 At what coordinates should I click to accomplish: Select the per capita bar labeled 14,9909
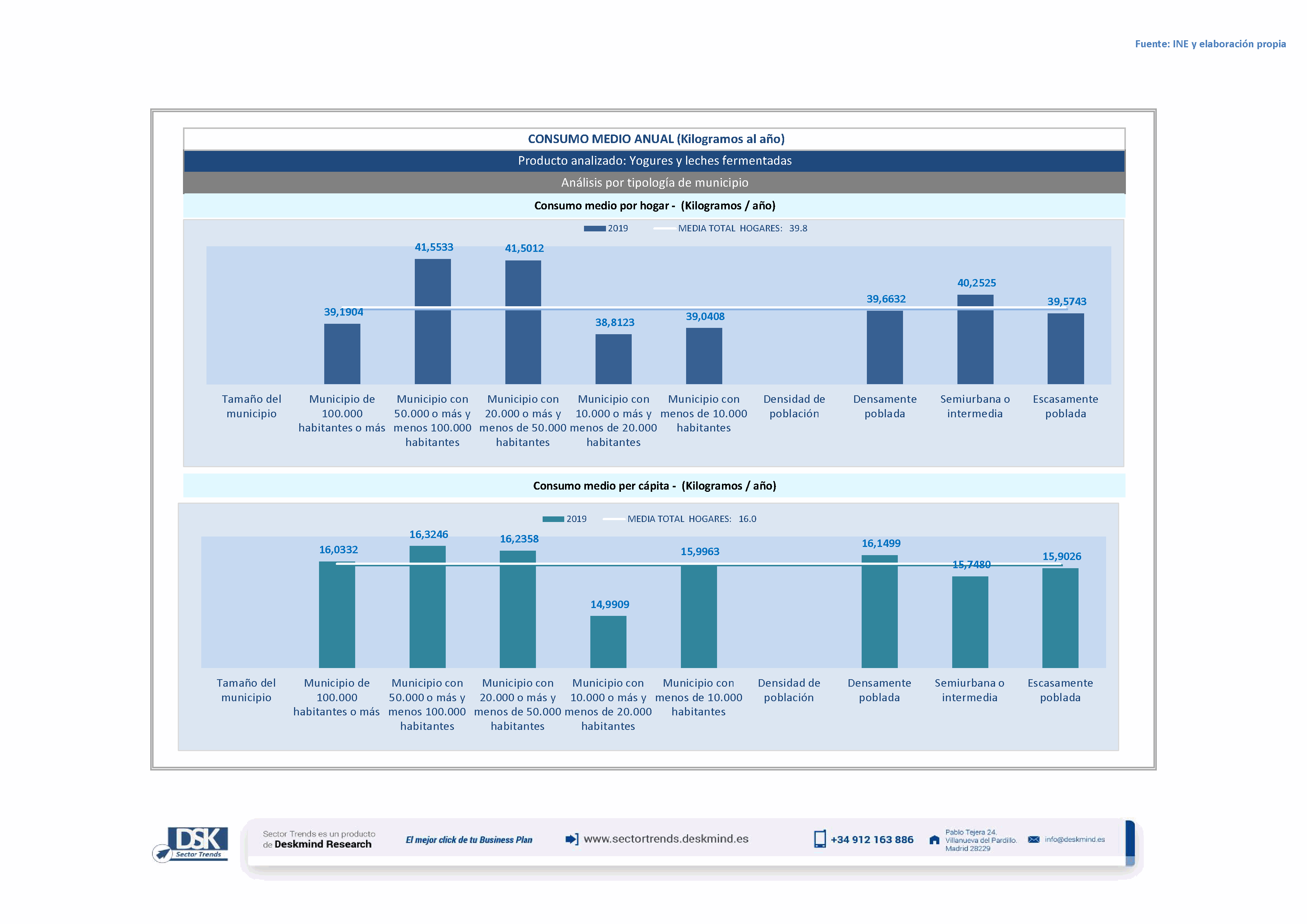[608, 642]
